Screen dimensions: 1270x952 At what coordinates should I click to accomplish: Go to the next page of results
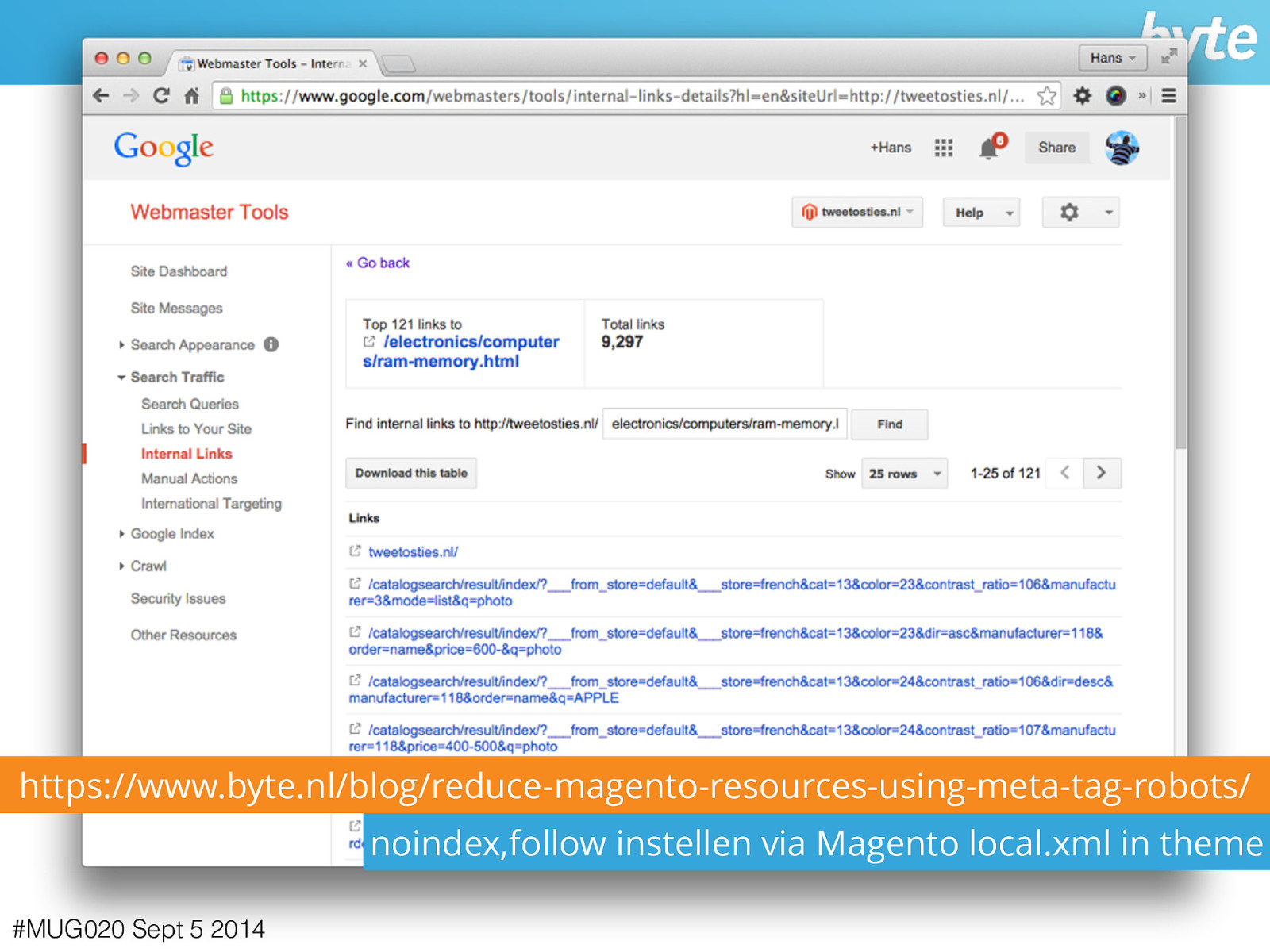tap(1102, 473)
